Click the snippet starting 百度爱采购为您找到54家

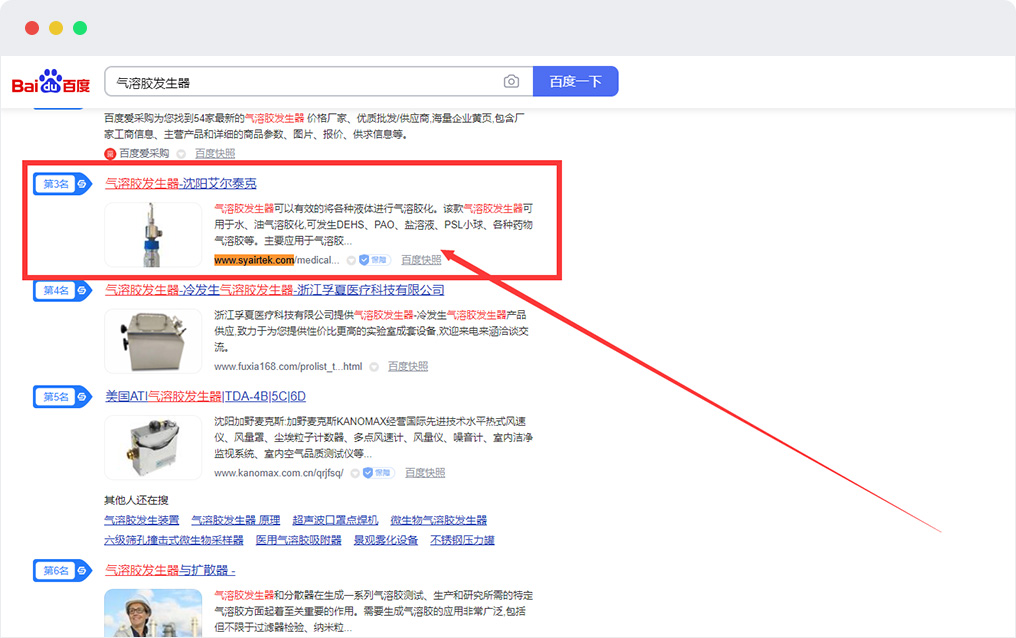tap(314, 126)
